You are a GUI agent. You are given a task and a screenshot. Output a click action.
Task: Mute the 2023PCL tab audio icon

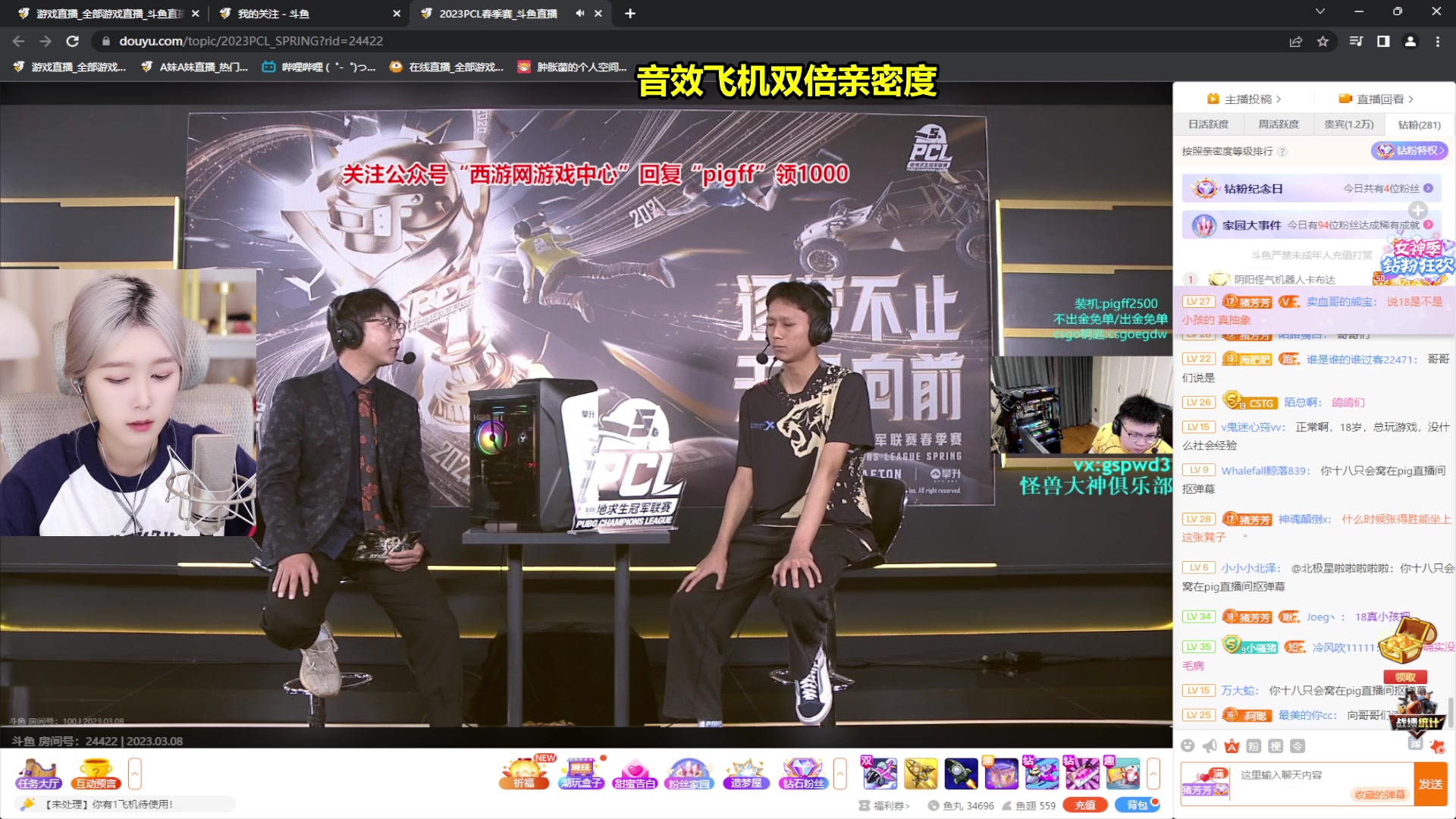tap(580, 13)
